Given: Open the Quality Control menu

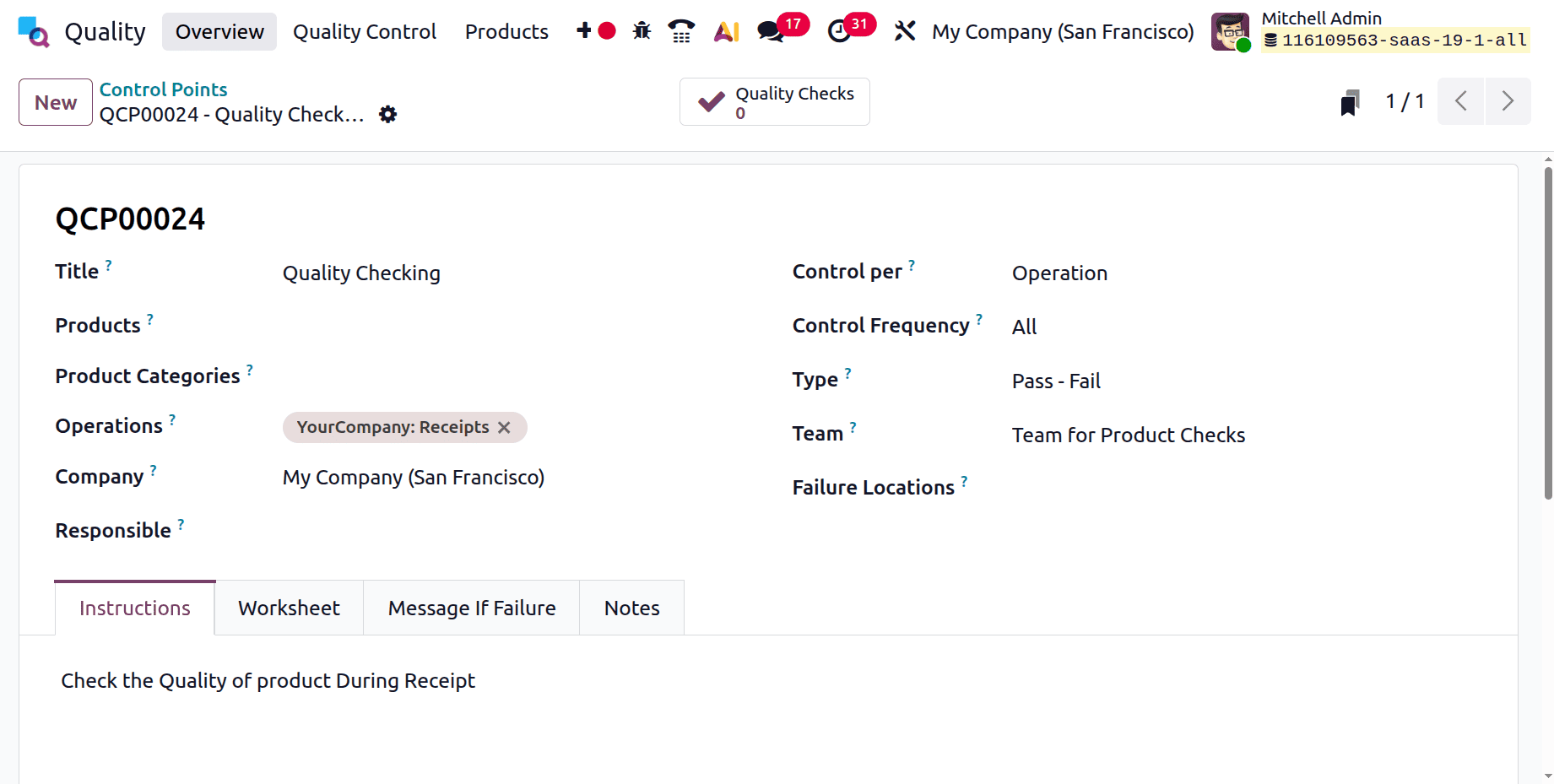Looking at the screenshot, I should click(x=365, y=32).
